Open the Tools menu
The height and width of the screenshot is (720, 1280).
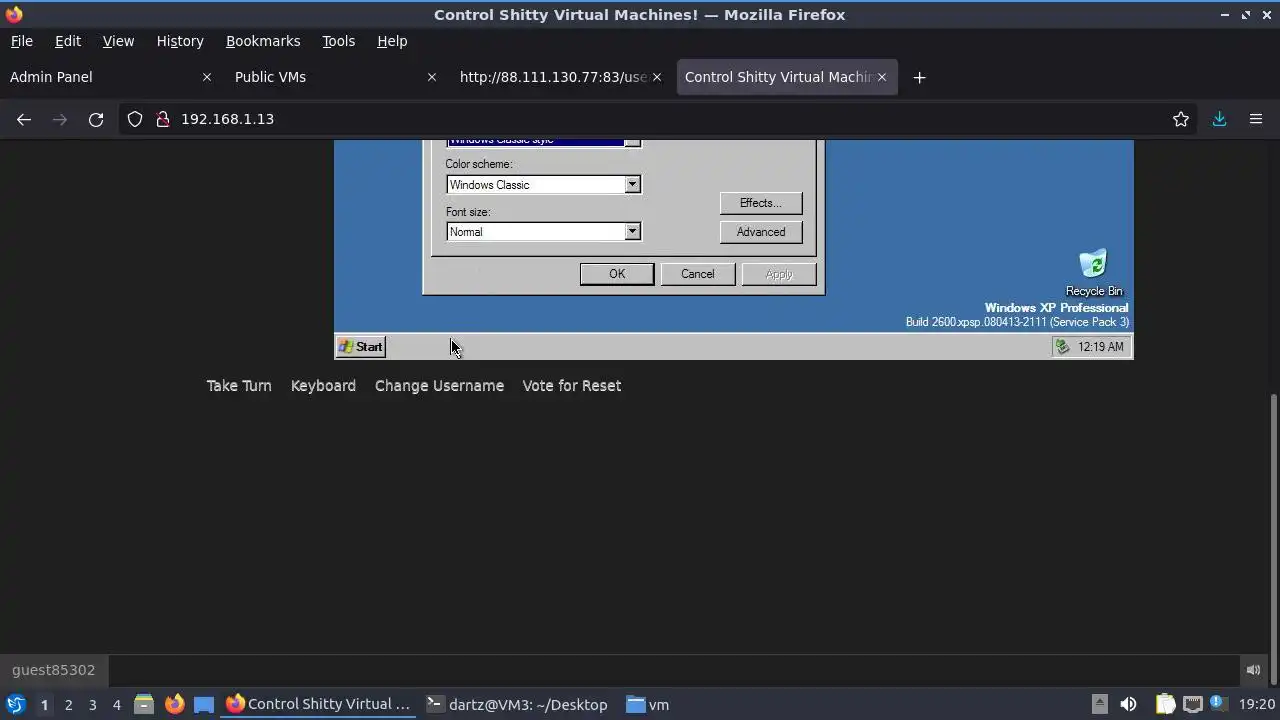pyautogui.click(x=338, y=41)
